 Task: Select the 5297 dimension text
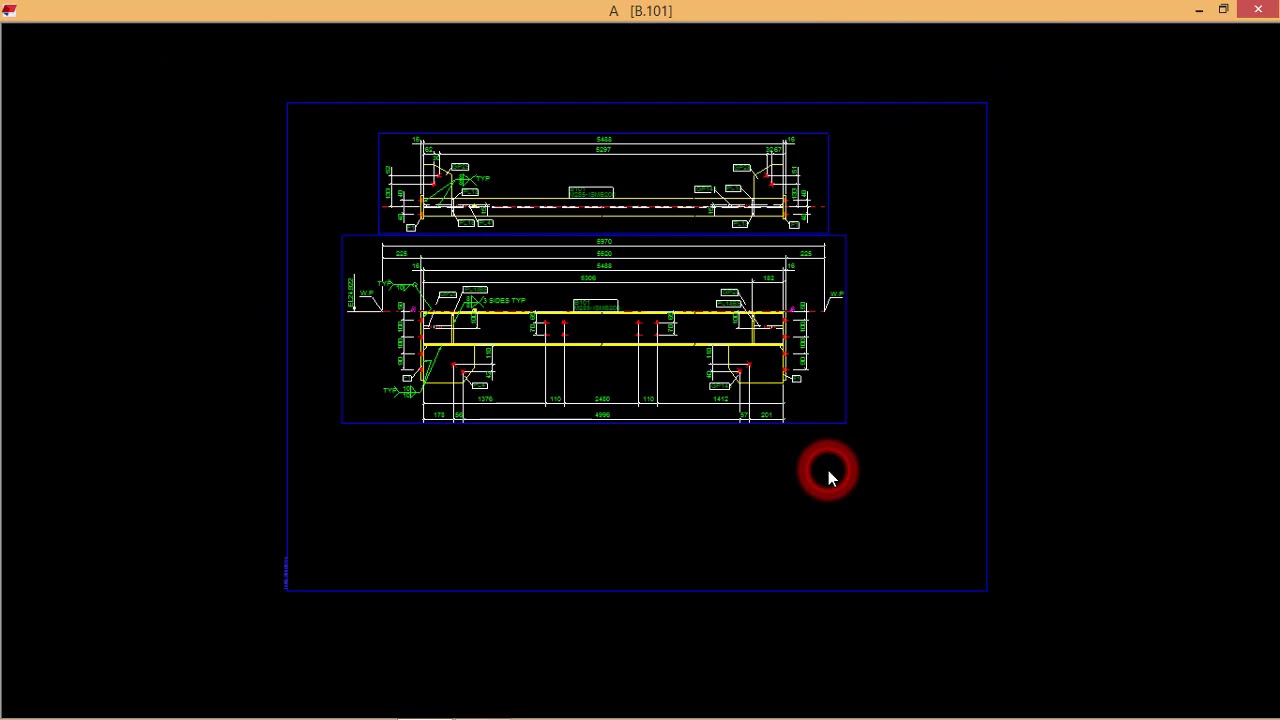click(x=603, y=150)
